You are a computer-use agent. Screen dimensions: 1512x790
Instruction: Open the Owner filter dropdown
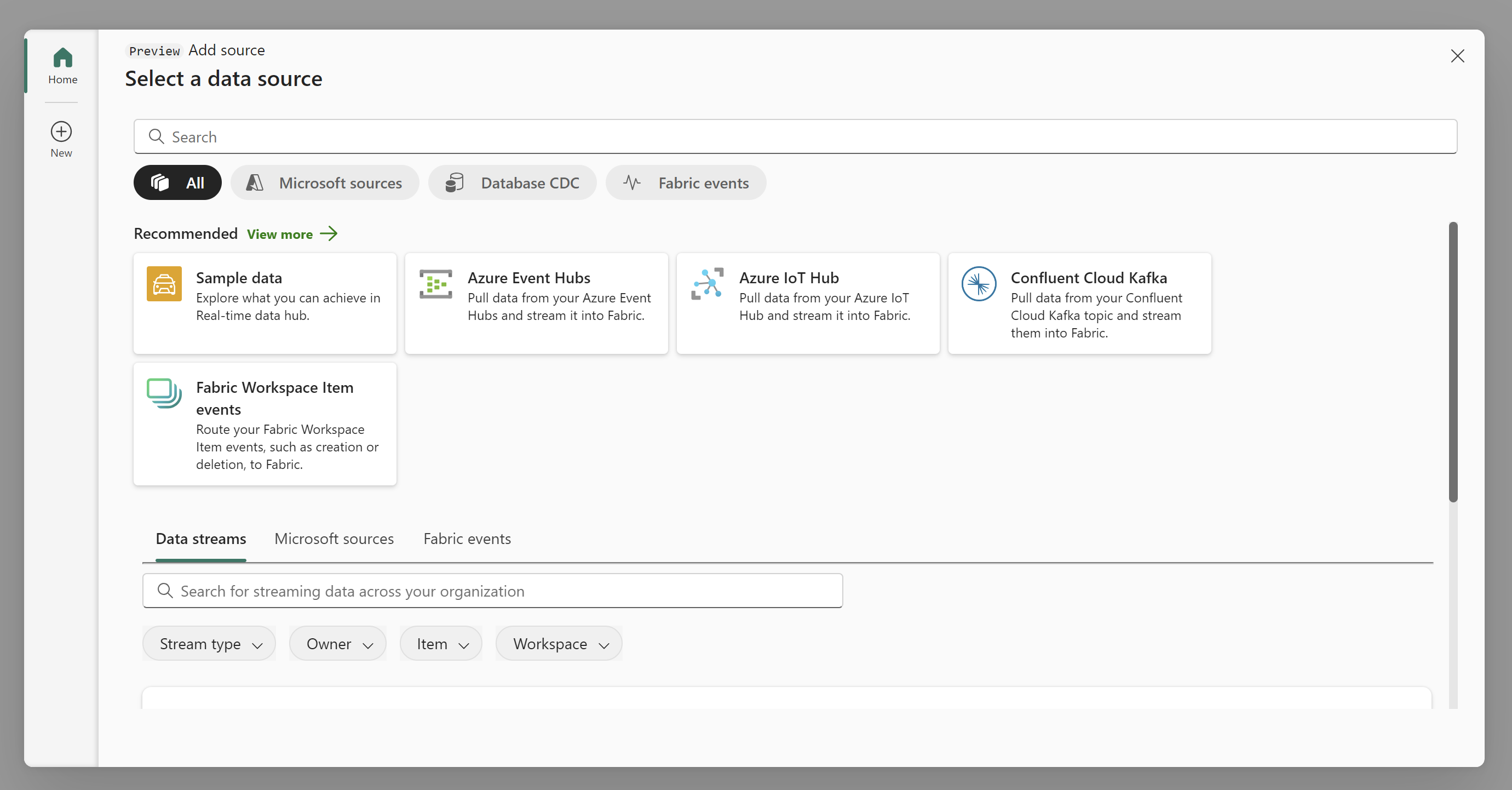337,643
